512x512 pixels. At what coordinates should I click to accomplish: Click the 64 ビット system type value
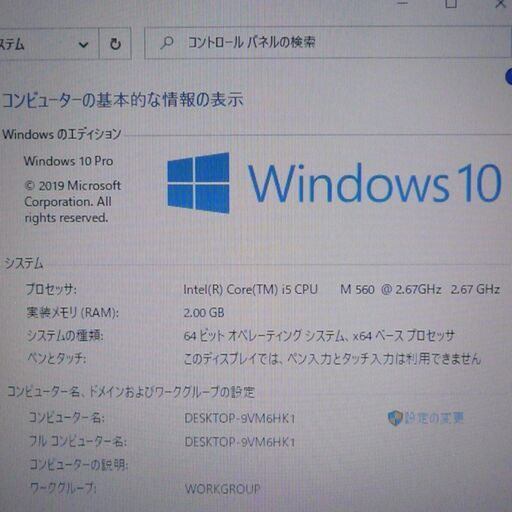pyautogui.click(x=319, y=336)
